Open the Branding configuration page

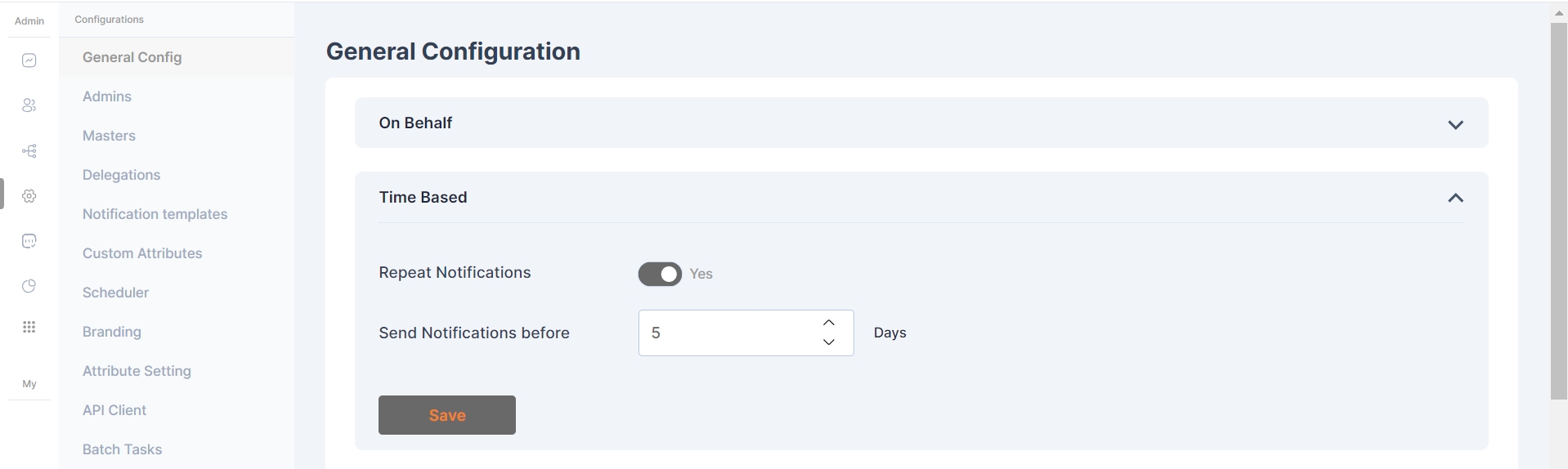(112, 332)
